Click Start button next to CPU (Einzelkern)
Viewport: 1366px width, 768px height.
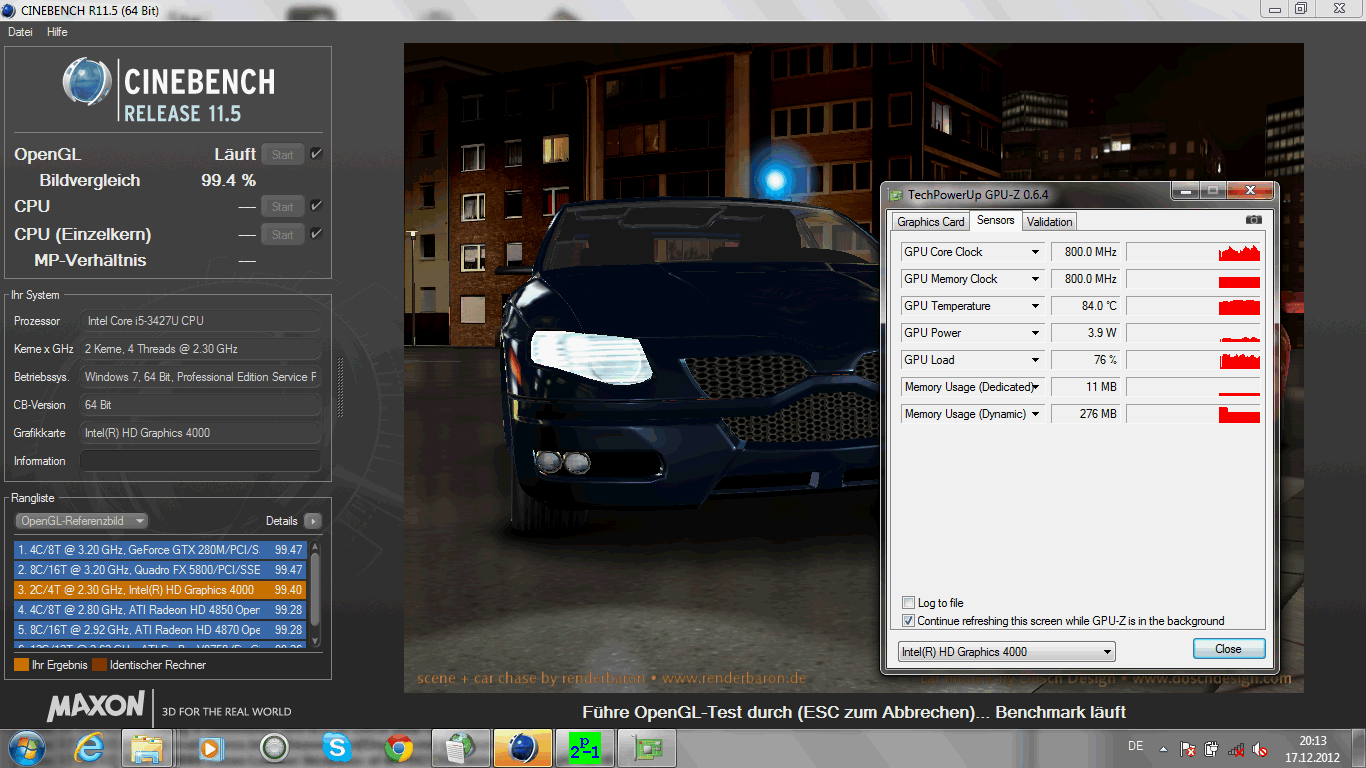[283, 234]
